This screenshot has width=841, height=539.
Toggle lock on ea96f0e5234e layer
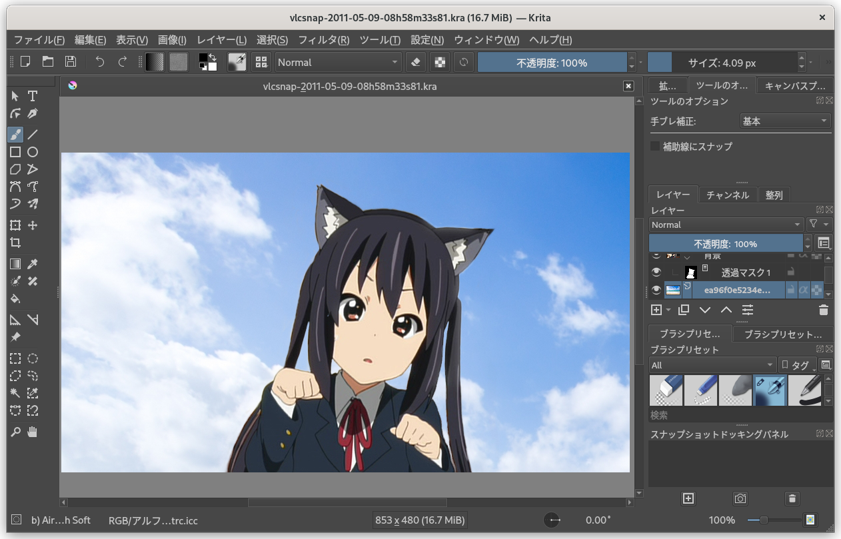[791, 290]
